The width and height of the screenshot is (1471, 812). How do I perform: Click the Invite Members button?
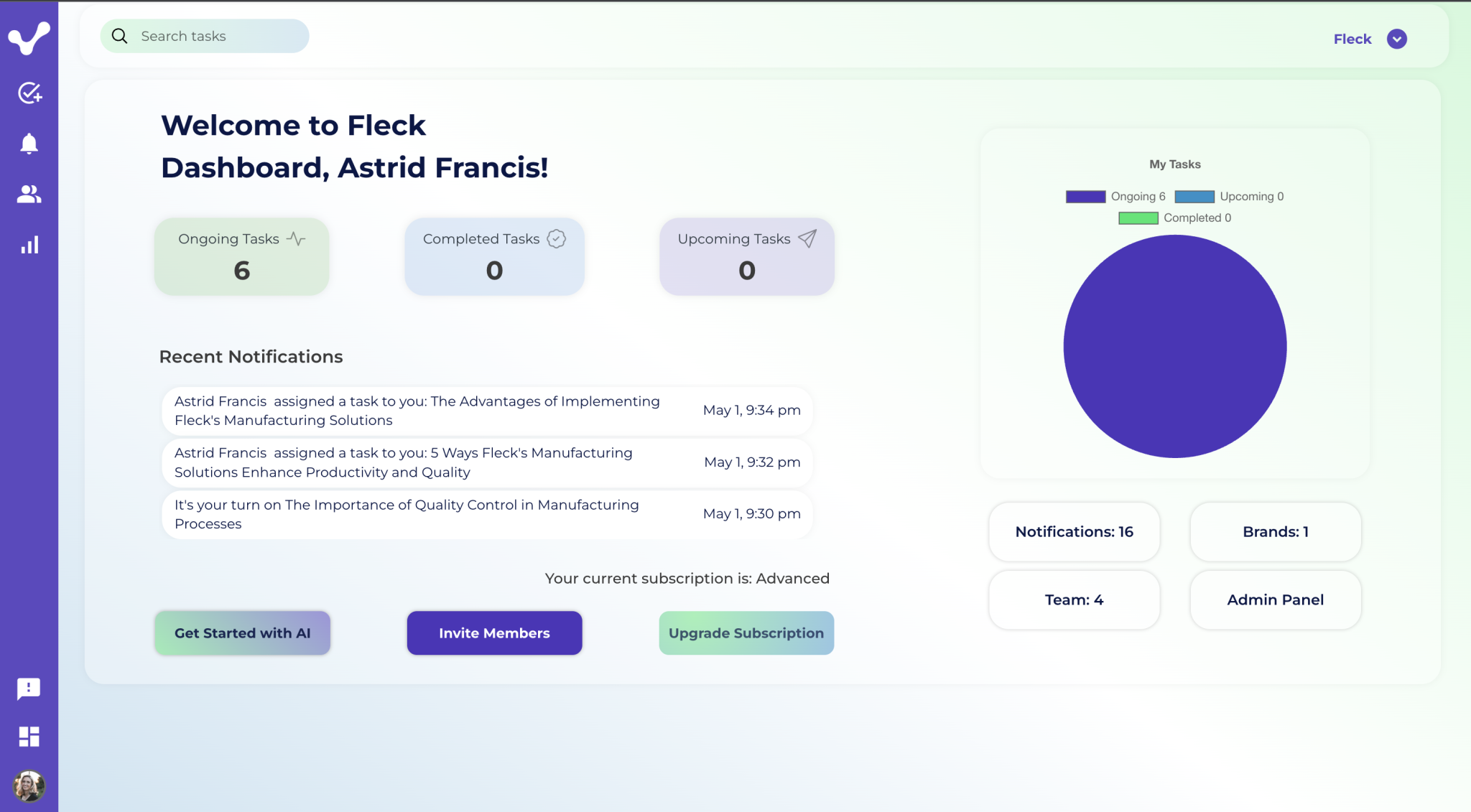[494, 633]
